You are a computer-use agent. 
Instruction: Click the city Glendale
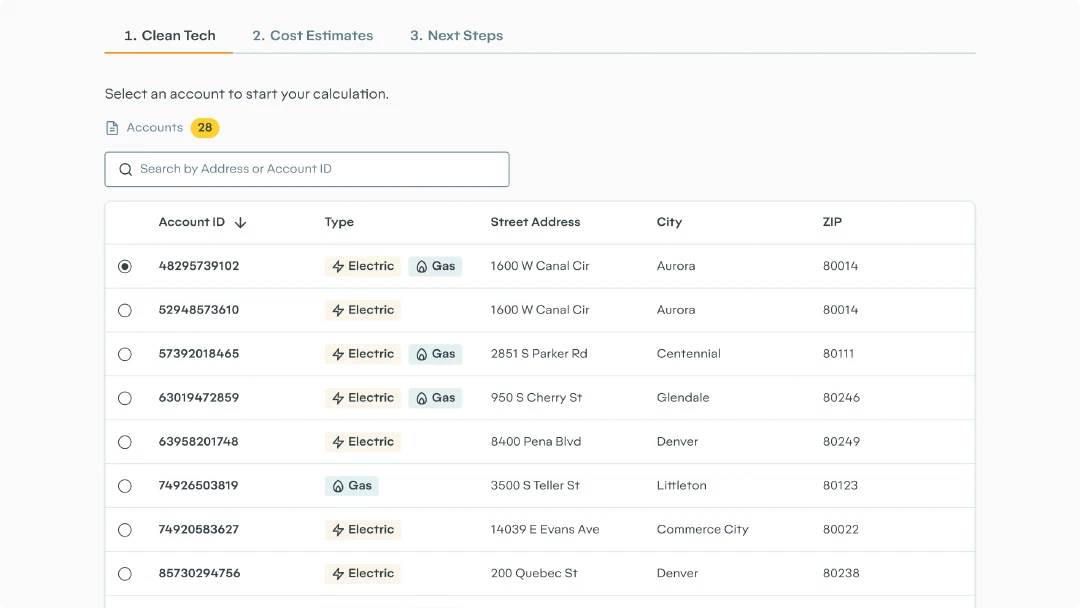[683, 398]
